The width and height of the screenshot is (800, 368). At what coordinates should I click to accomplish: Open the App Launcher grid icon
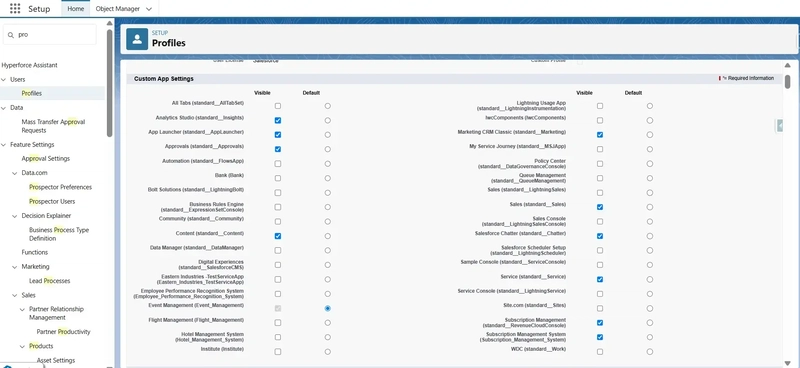(x=15, y=9)
